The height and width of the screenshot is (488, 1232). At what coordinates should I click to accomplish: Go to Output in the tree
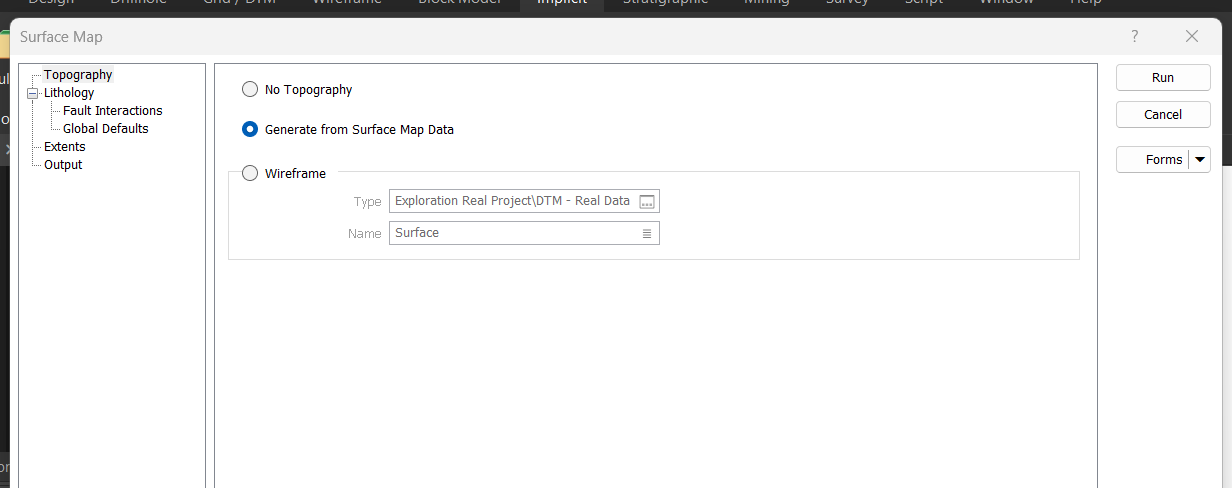click(63, 165)
